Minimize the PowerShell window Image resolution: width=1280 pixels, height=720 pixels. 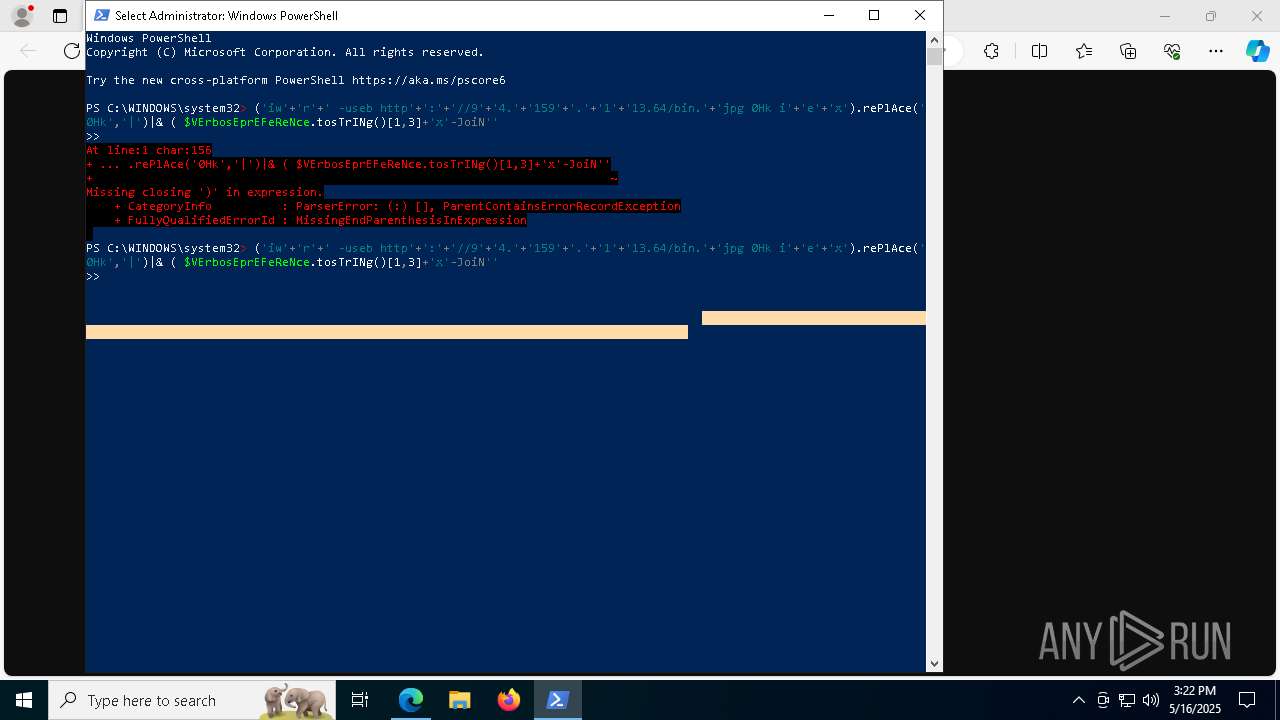tap(829, 15)
